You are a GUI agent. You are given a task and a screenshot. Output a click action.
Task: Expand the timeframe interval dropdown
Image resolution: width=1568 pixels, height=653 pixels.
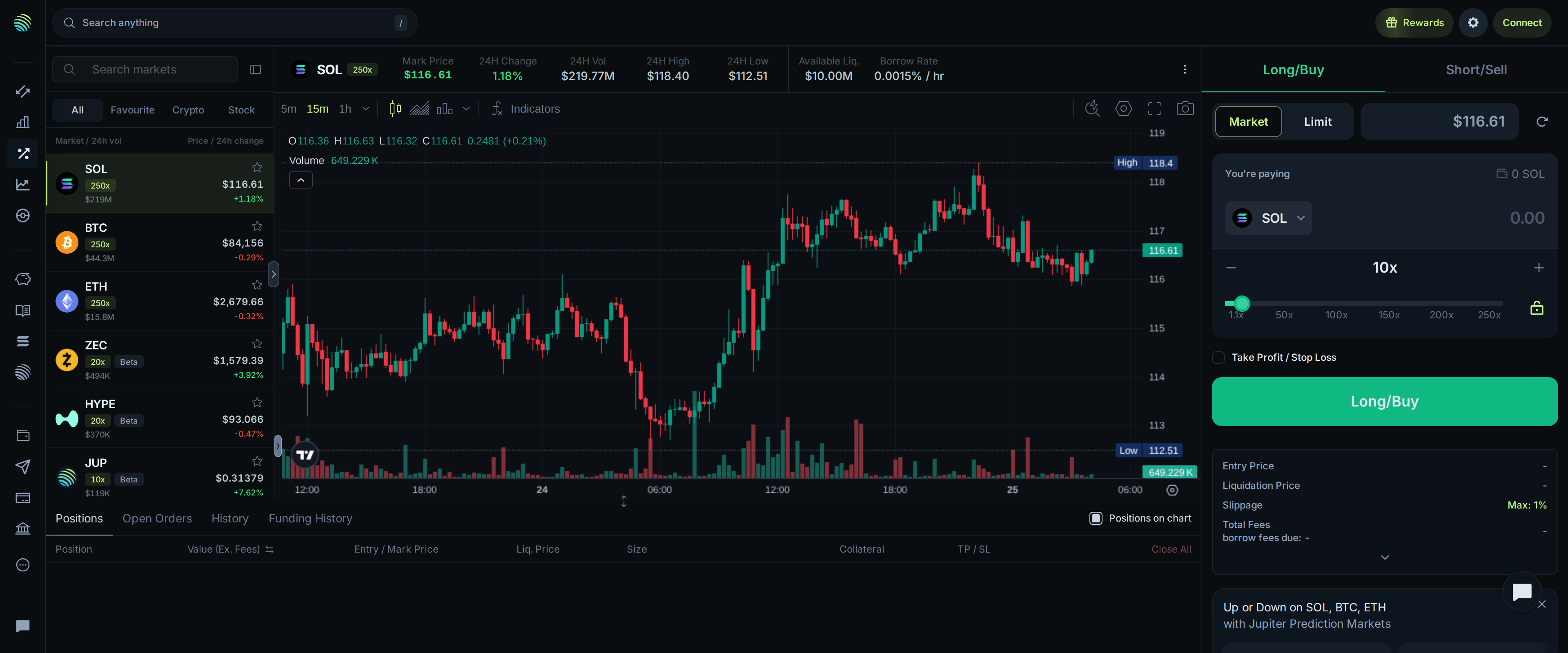click(x=366, y=109)
